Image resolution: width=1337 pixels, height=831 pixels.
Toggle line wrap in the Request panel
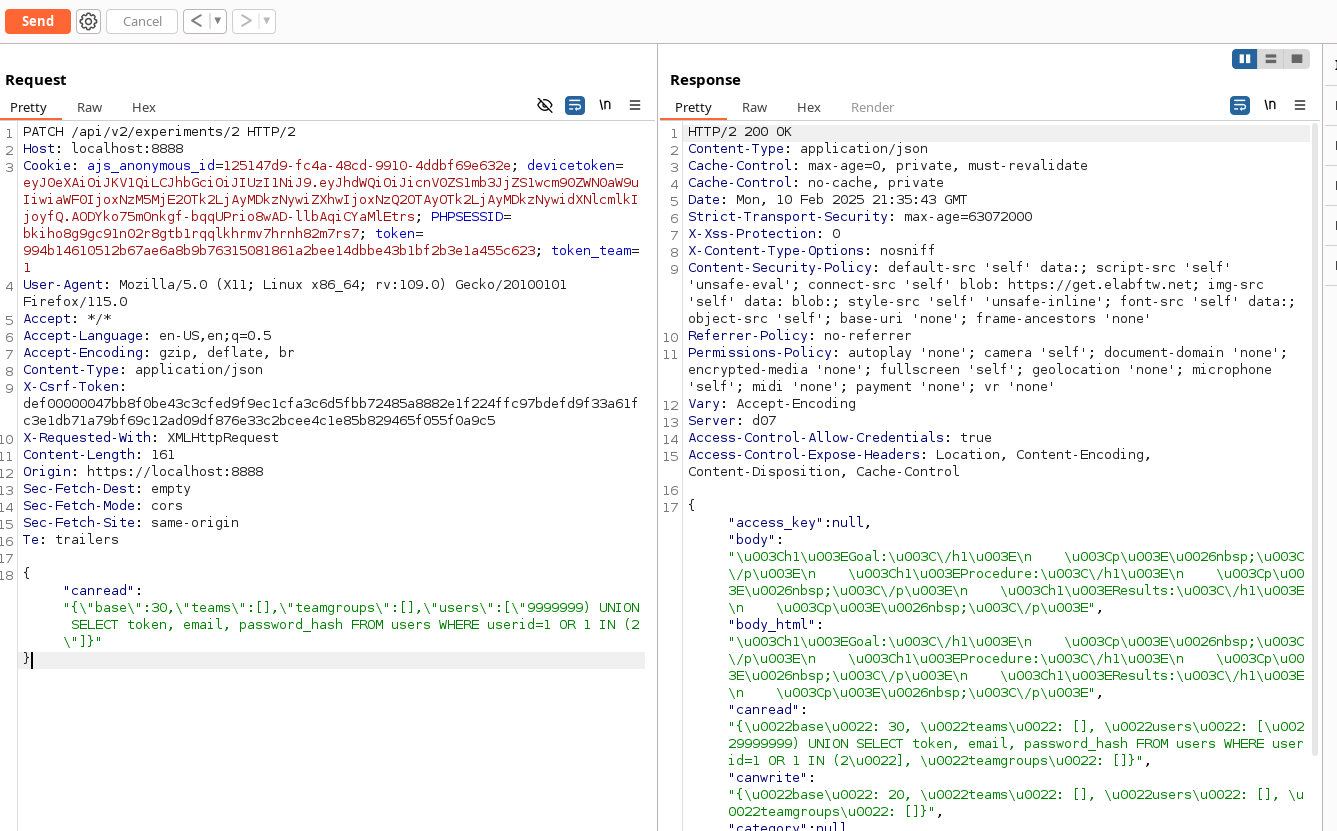click(x=575, y=105)
